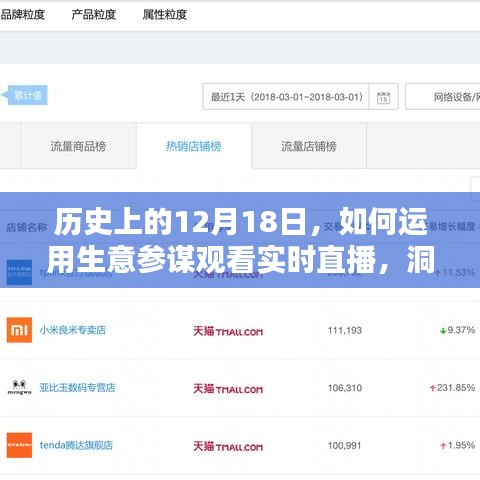
Task: Click the 9.37% decrease growth value
Action: point(458,330)
